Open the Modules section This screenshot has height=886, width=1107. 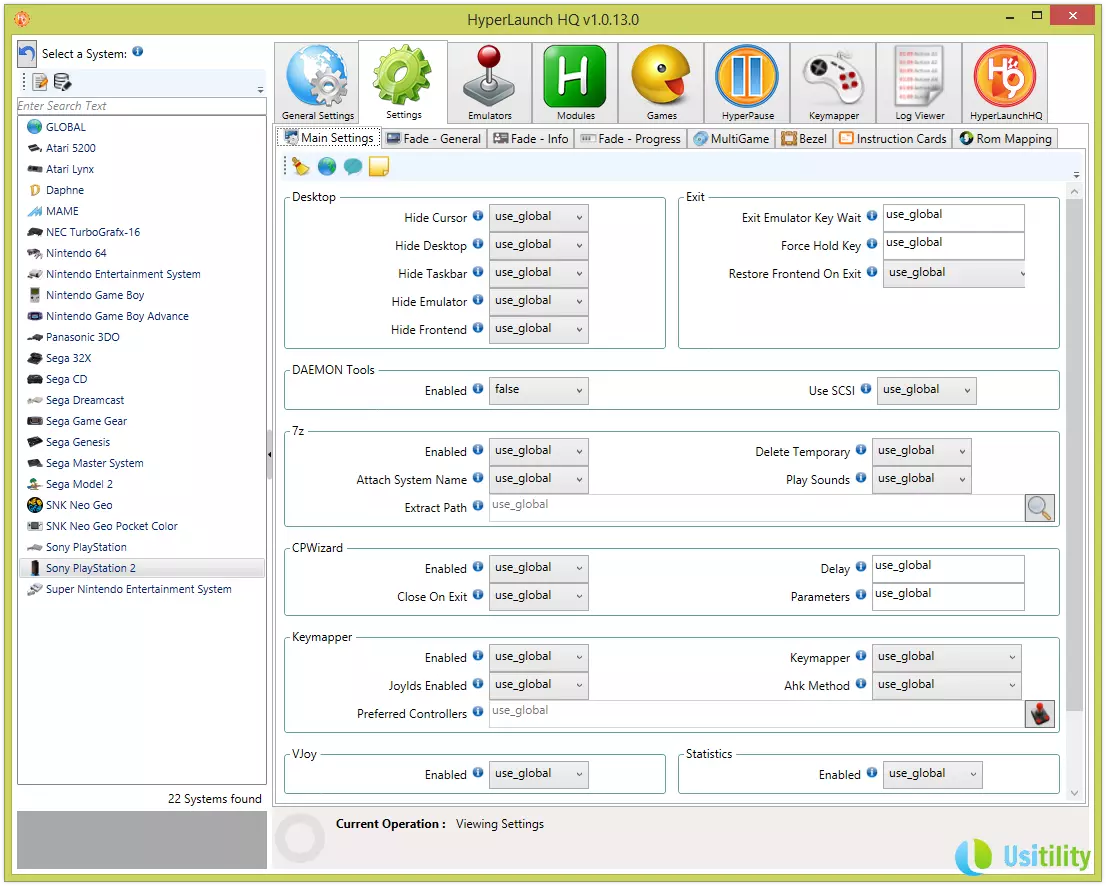tap(575, 83)
